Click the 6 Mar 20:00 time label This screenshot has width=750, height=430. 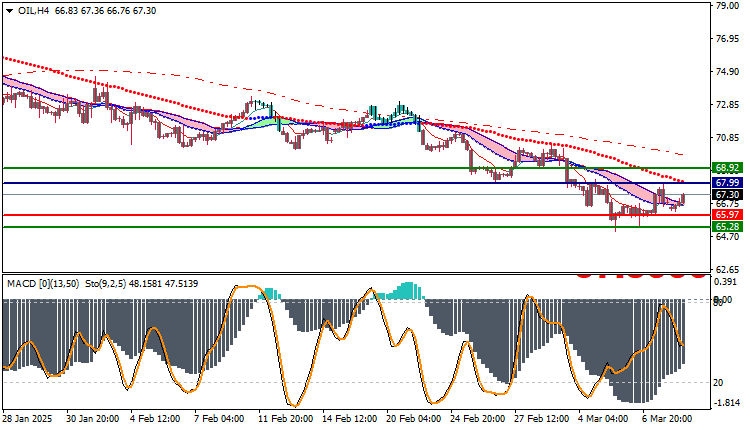667,419
